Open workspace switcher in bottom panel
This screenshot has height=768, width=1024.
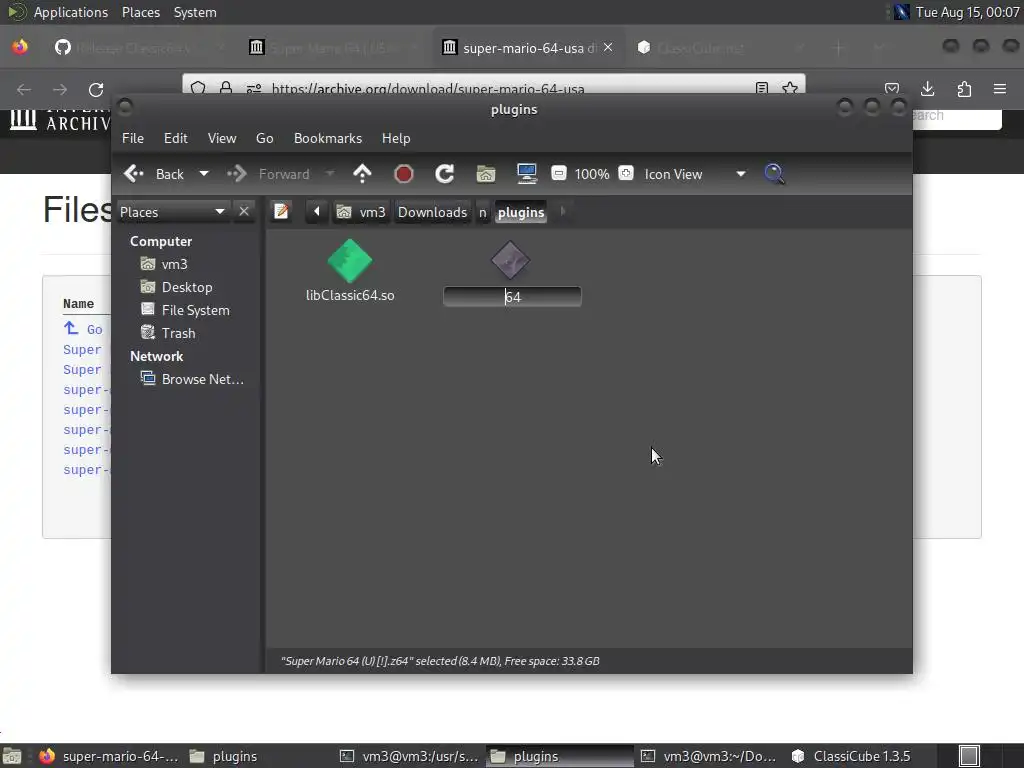[x=970, y=756]
